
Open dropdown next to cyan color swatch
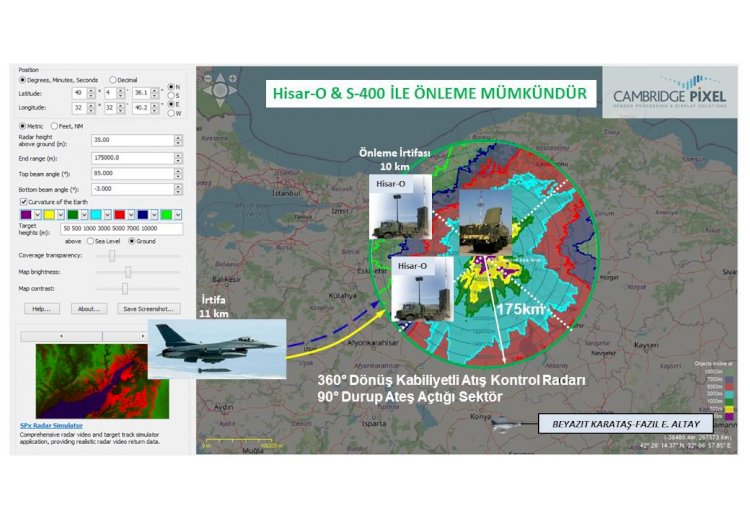point(108,215)
